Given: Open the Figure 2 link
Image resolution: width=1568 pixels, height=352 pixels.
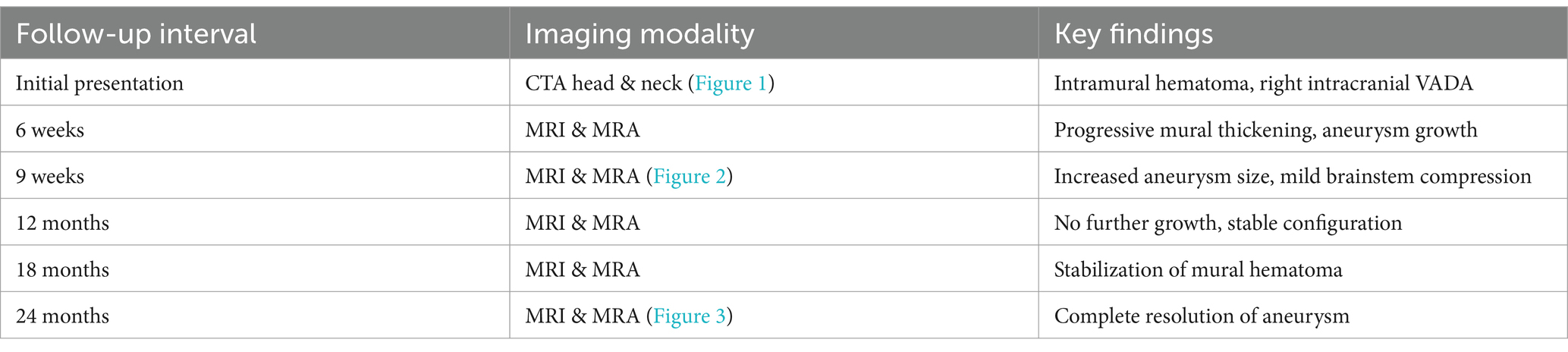Looking at the screenshot, I should click(690, 176).
